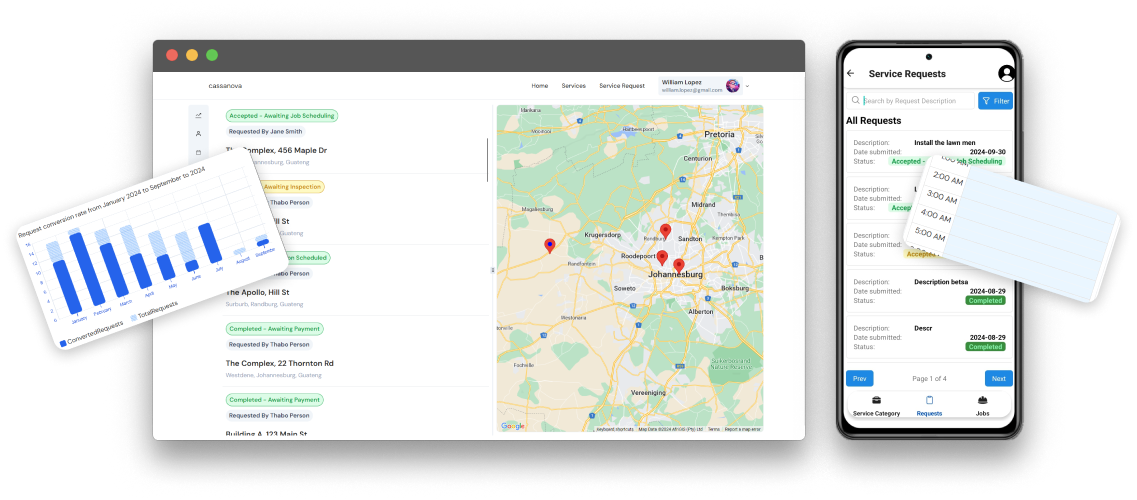Click the TotalRequests legend swatch
The height and width of the screenshot is (500, 1137).
(133, 318)
